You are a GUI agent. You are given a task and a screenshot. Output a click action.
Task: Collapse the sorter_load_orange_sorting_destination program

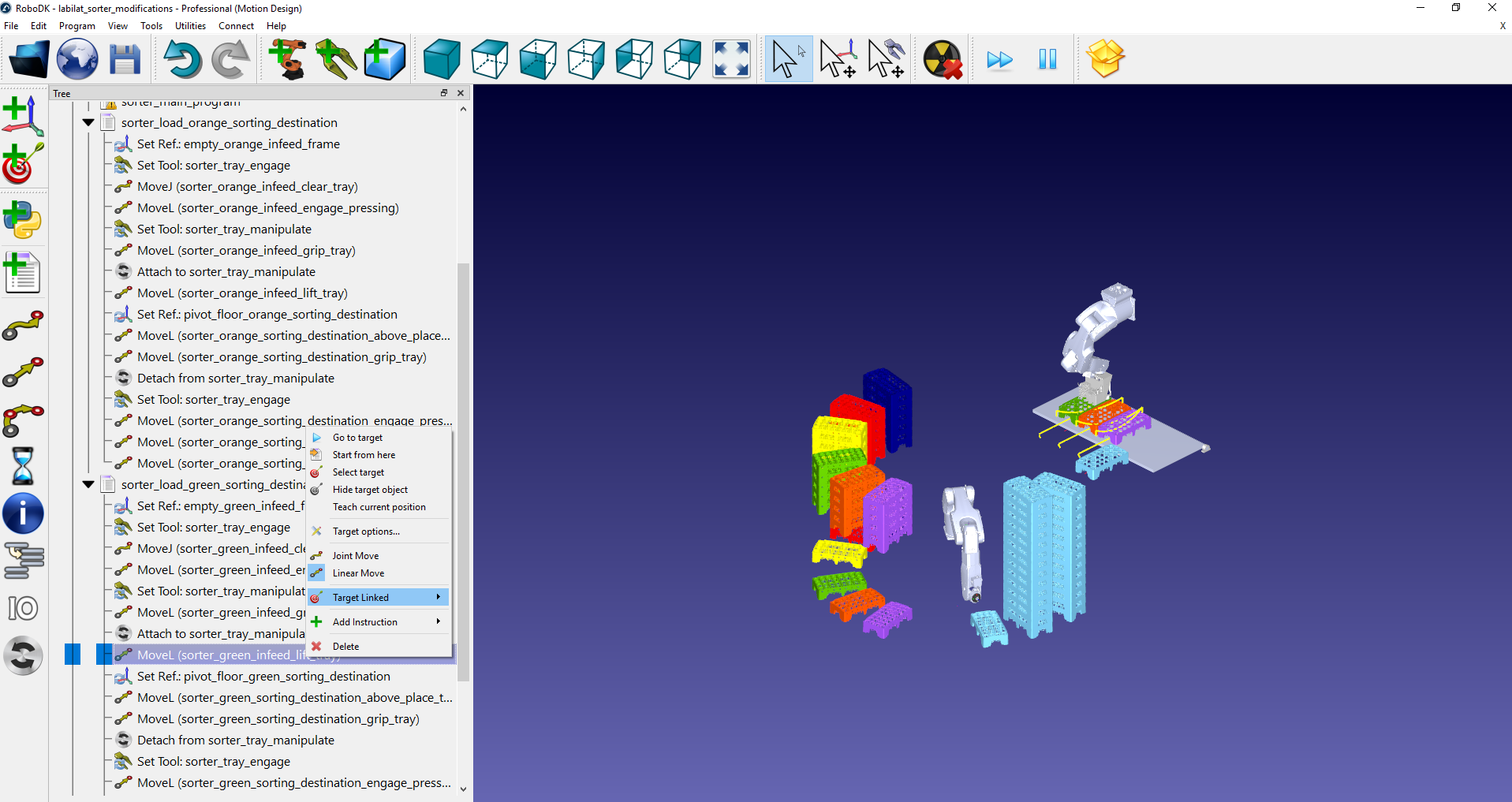click(88, 123)
